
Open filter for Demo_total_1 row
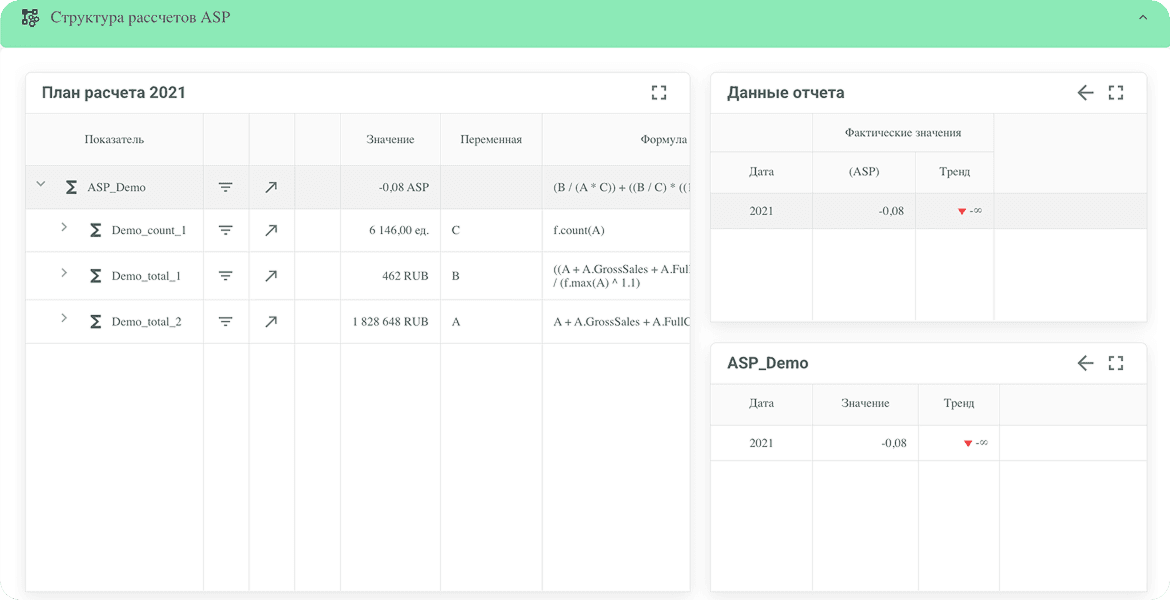[225, 276]
